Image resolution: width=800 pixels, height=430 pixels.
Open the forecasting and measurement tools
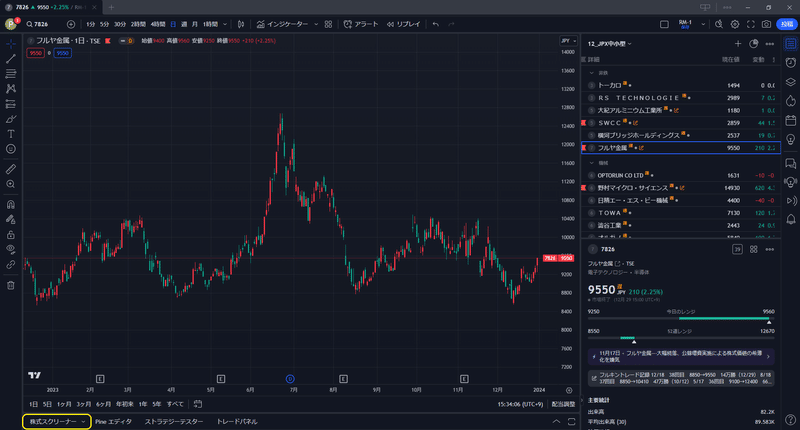point(11,104)
